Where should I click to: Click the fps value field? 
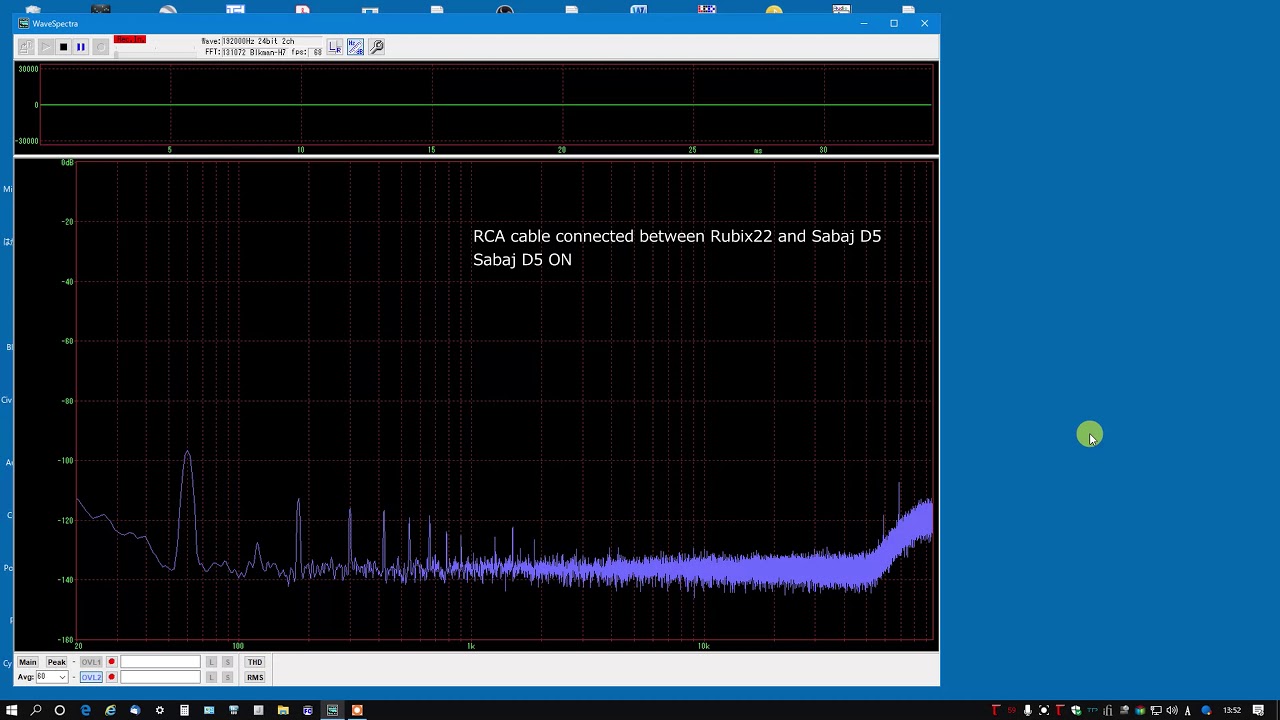pos(317,52)
